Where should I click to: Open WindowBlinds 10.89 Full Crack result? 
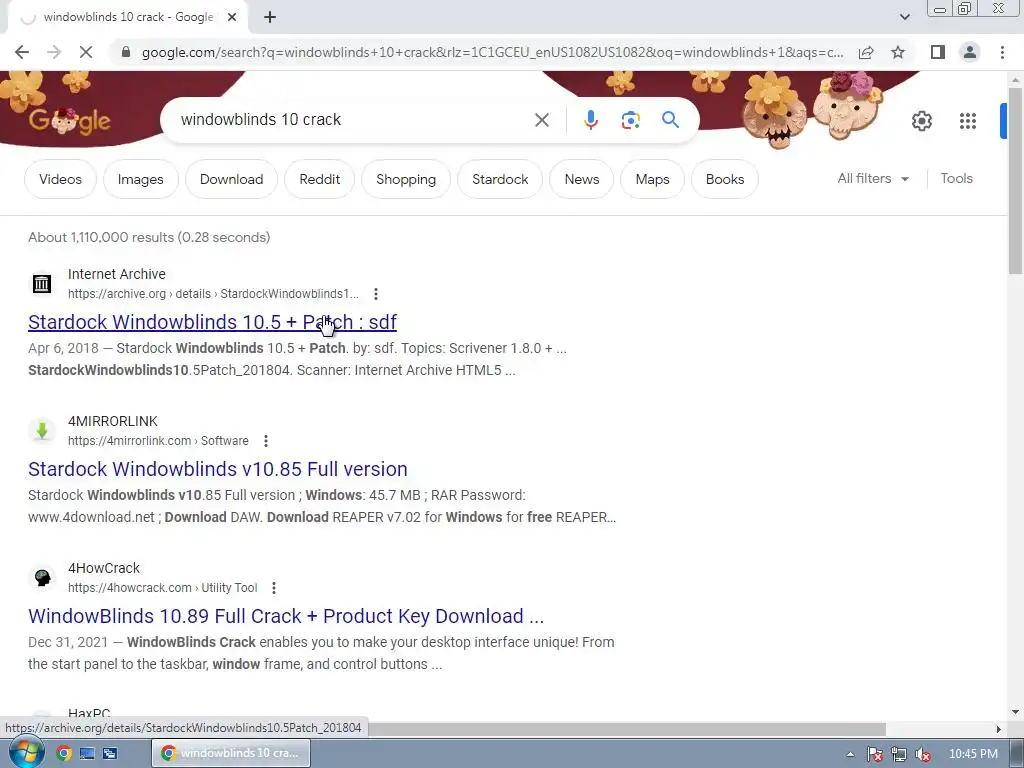tap(286, 616)
